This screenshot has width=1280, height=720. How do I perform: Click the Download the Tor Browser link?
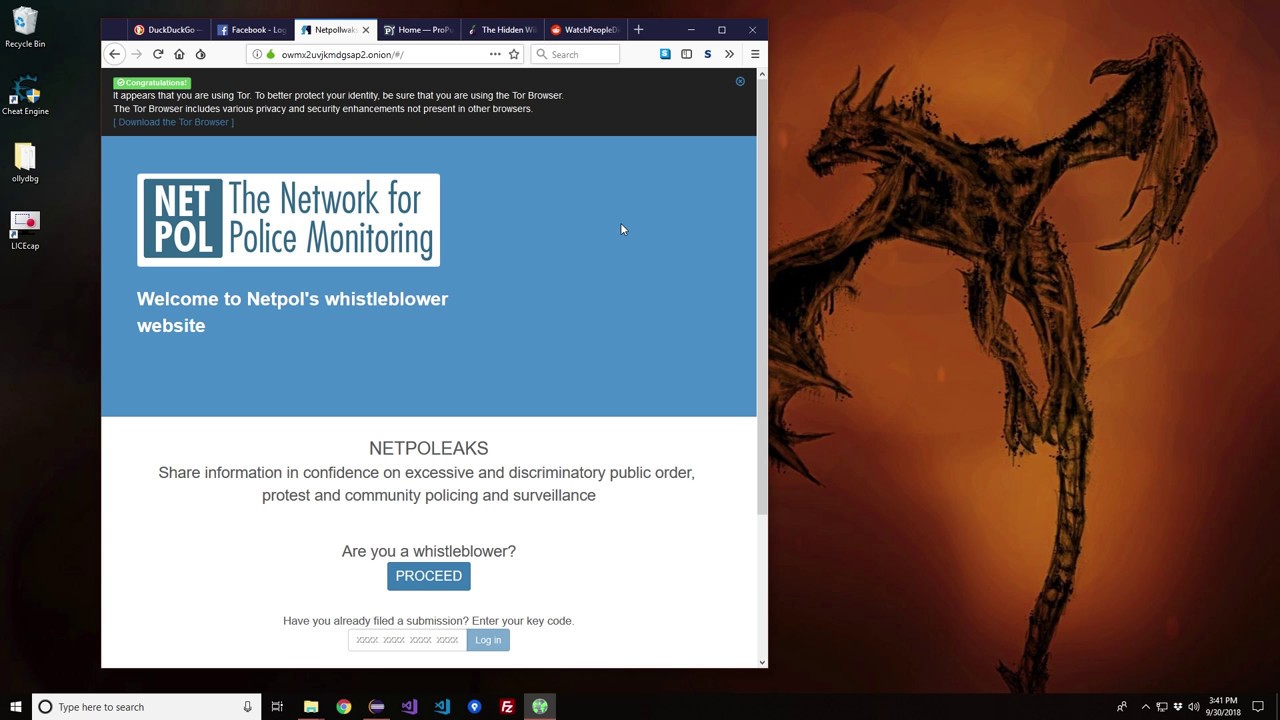pyautogui.click(x=173, y=122)
